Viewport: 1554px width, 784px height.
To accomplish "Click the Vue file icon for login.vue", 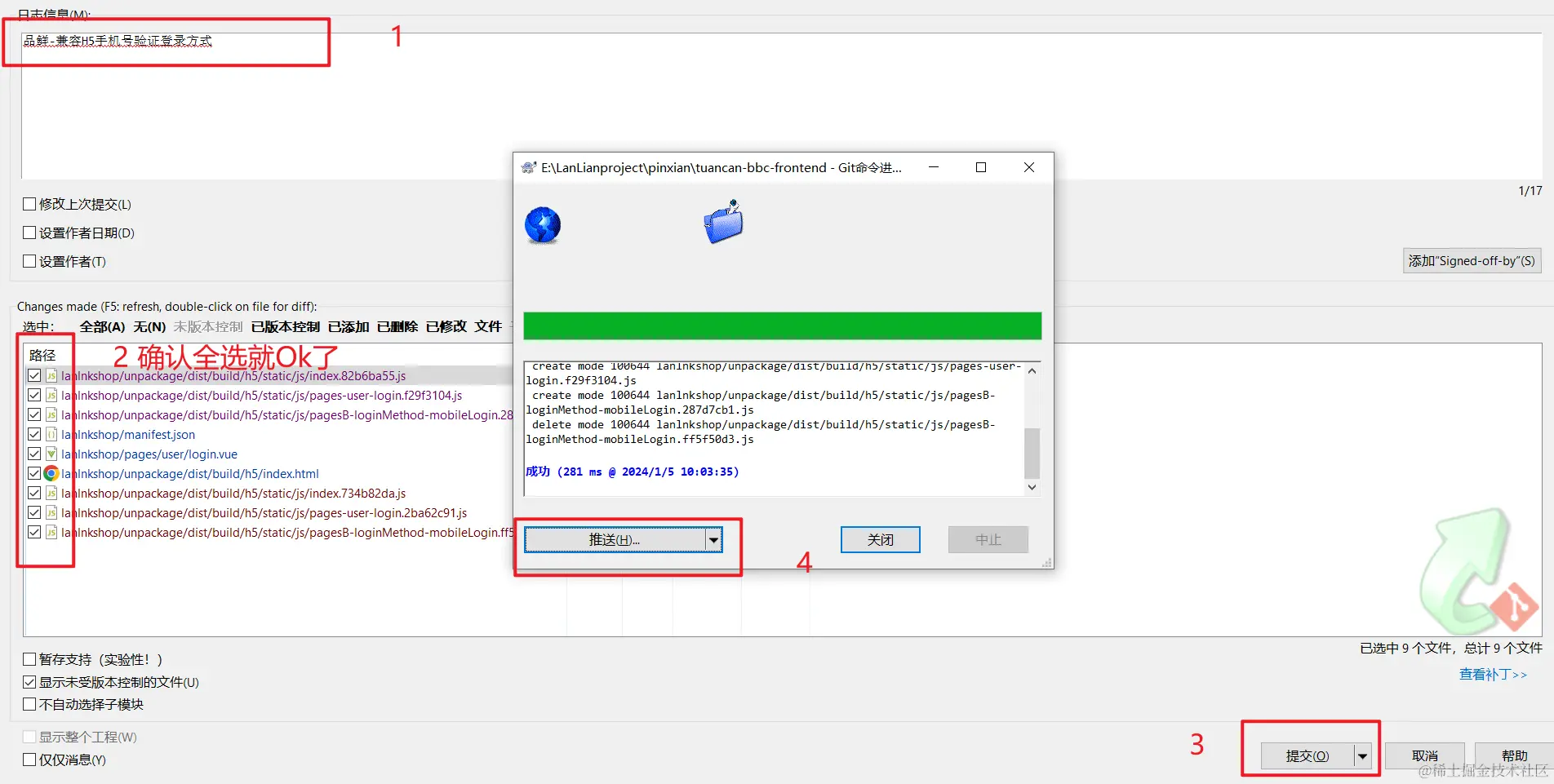I will tap(51, 454).
